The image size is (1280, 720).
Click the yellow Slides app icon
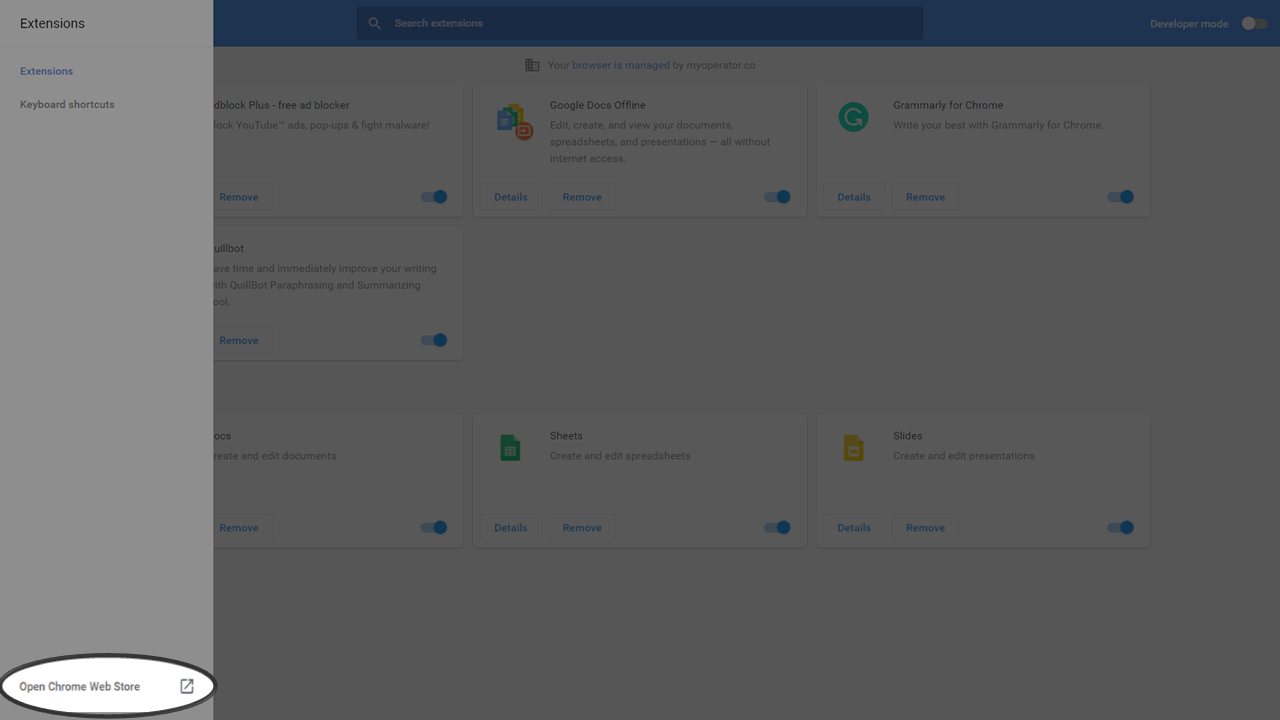(853, 448)
